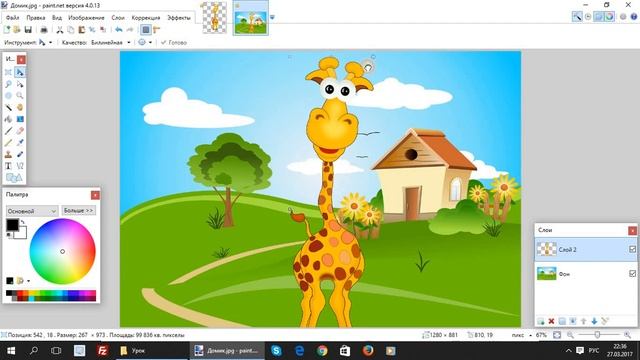This screenshot has width=640, height=360.
Task: Move layer down with blue arrow
Action: click(x=594, y=322)
